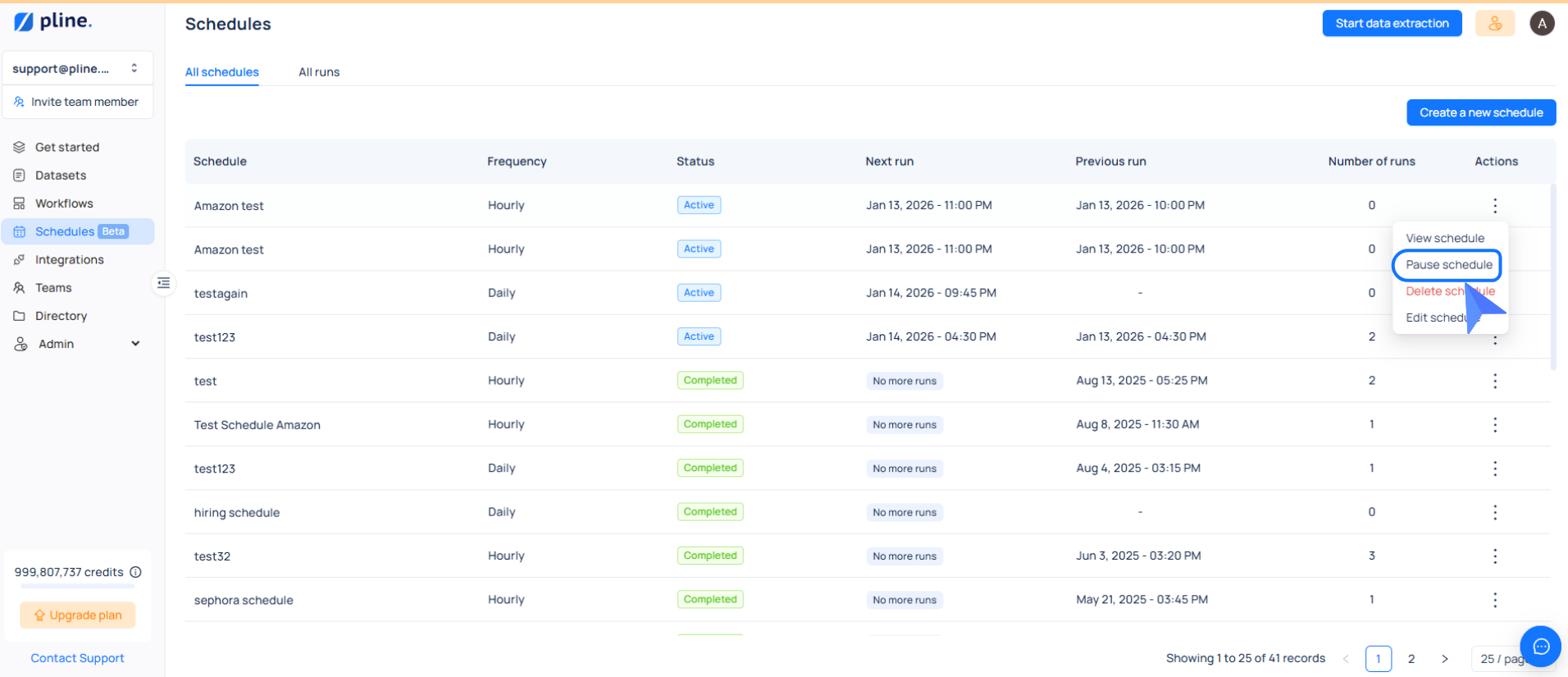Screen dimensions: 1568x677
Task: Open the Contact Support link
Action: point(77,658)
